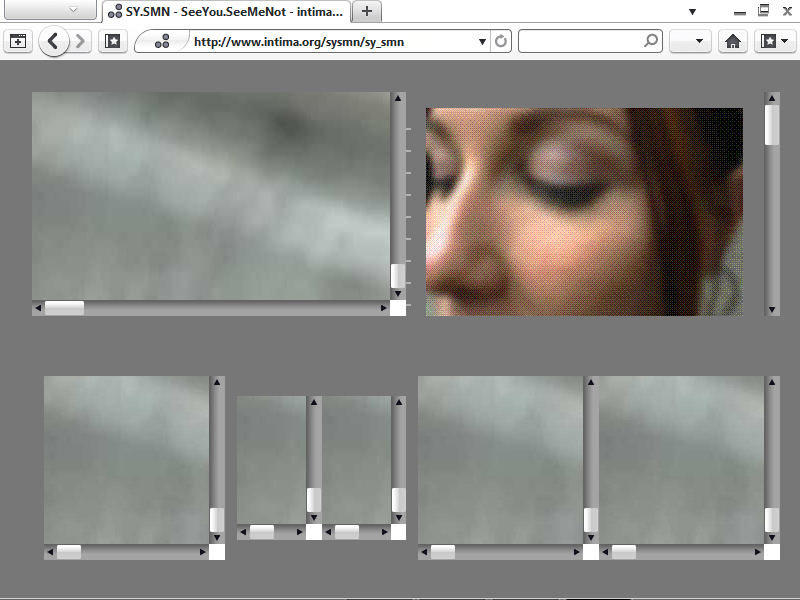Click the reload page icon
This screenshot has height=600, width=800.
pos(501,41)
